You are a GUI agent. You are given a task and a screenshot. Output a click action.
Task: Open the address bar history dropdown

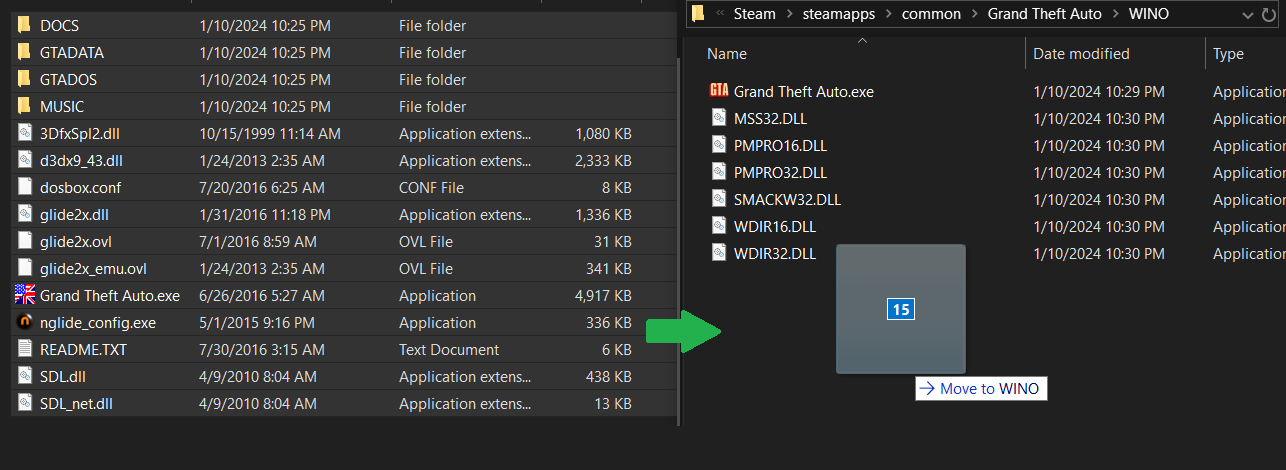[x=1247, y=15]
